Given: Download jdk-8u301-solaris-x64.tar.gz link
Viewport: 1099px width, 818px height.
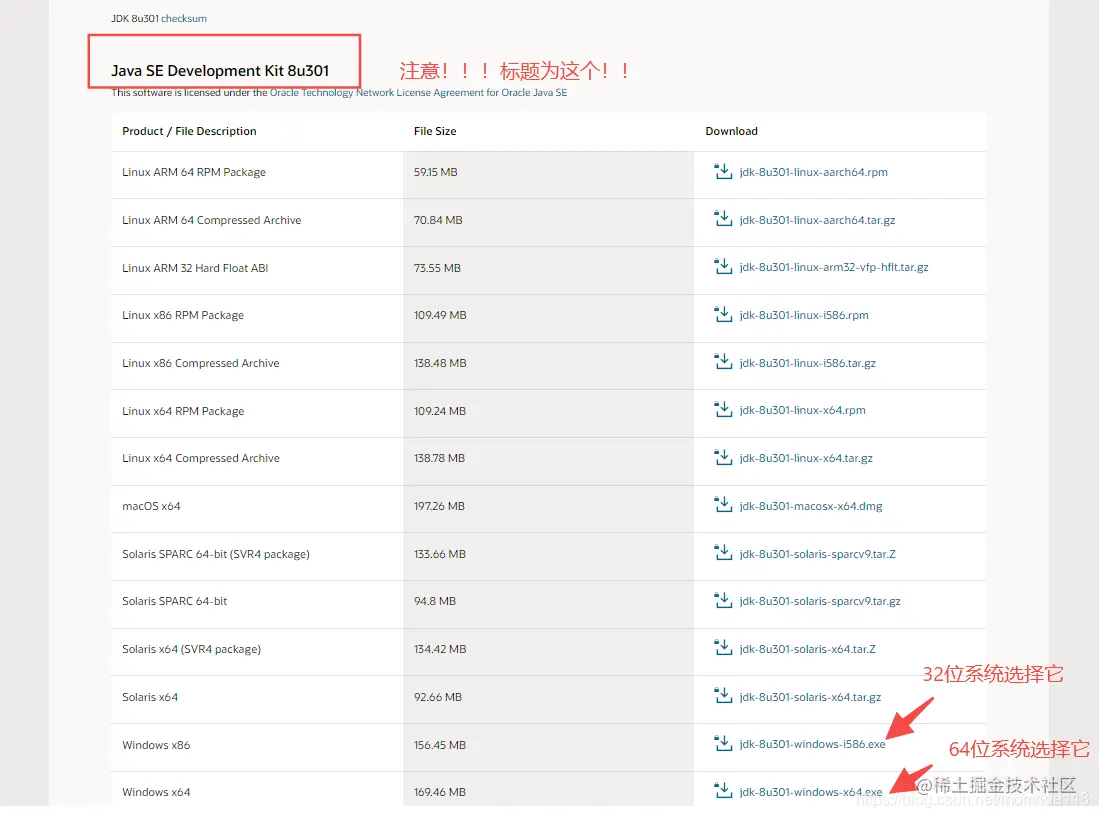Looking at the screenshot, I should click(x=810, y=697).
